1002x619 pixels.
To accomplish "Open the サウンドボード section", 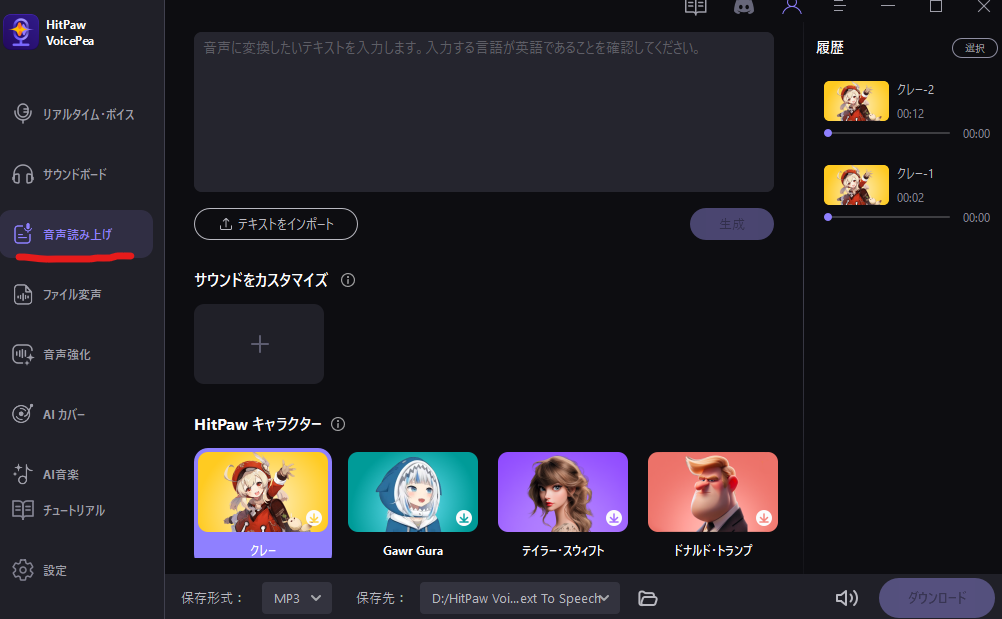I will 77,174.
